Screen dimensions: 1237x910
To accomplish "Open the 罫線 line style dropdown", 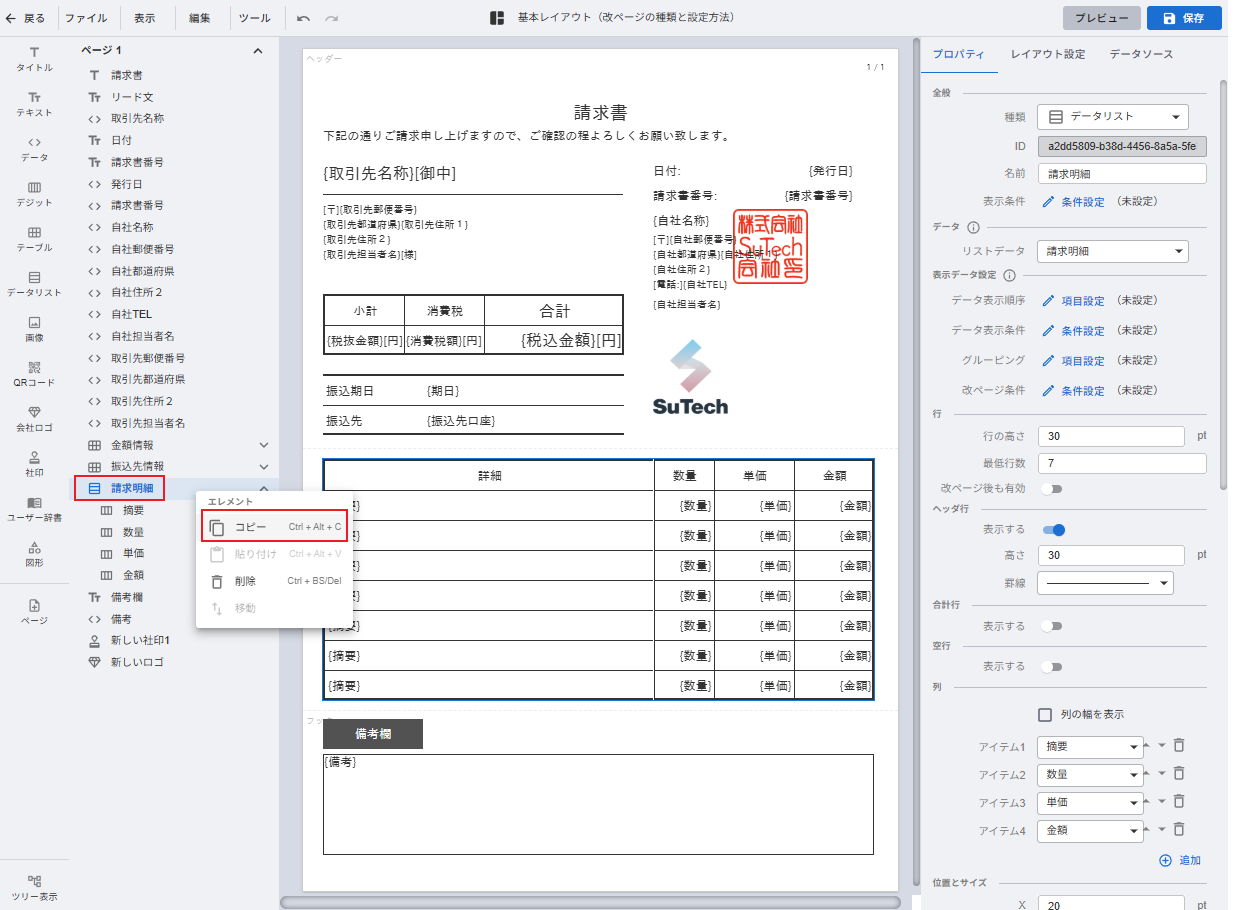I will (x=1104, y=583).
